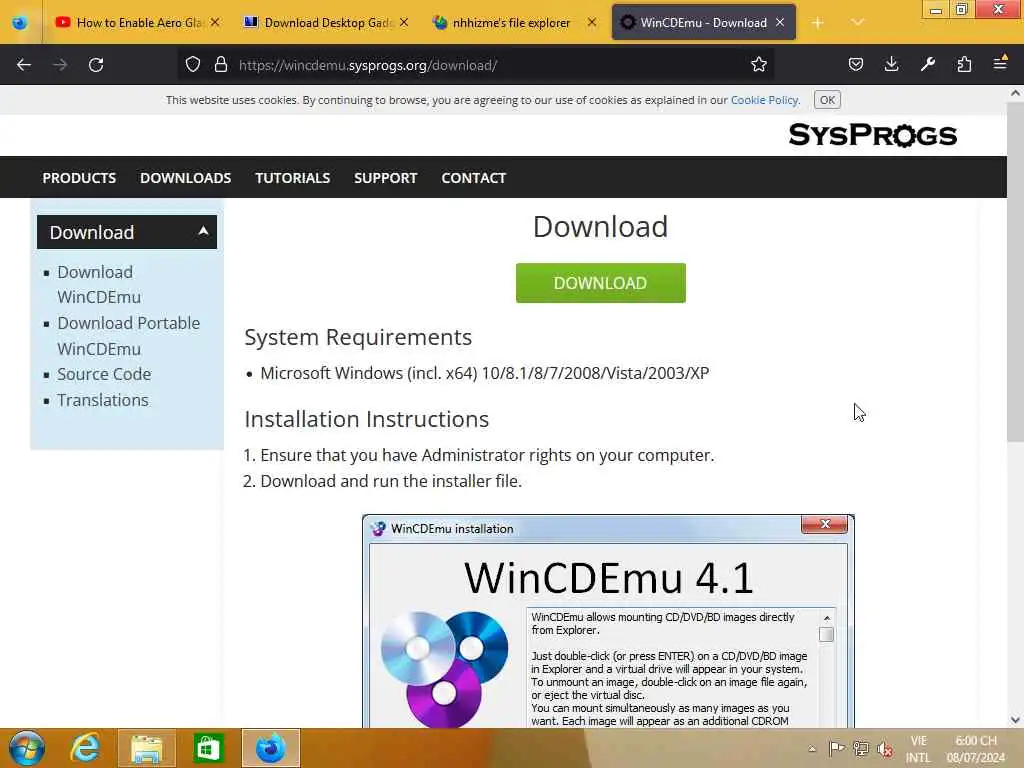Click the Firefox taskbar icon
The height and width of the screenshot is (768, 1024).
270,748
